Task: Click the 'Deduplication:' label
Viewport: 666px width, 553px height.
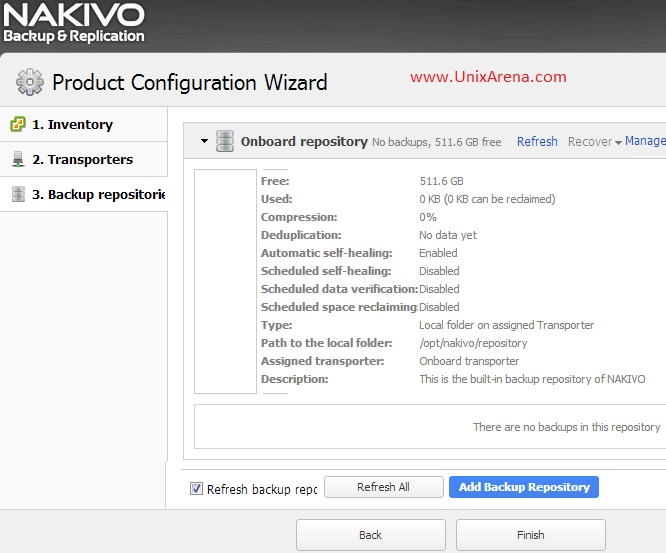Action: (301, 235)
